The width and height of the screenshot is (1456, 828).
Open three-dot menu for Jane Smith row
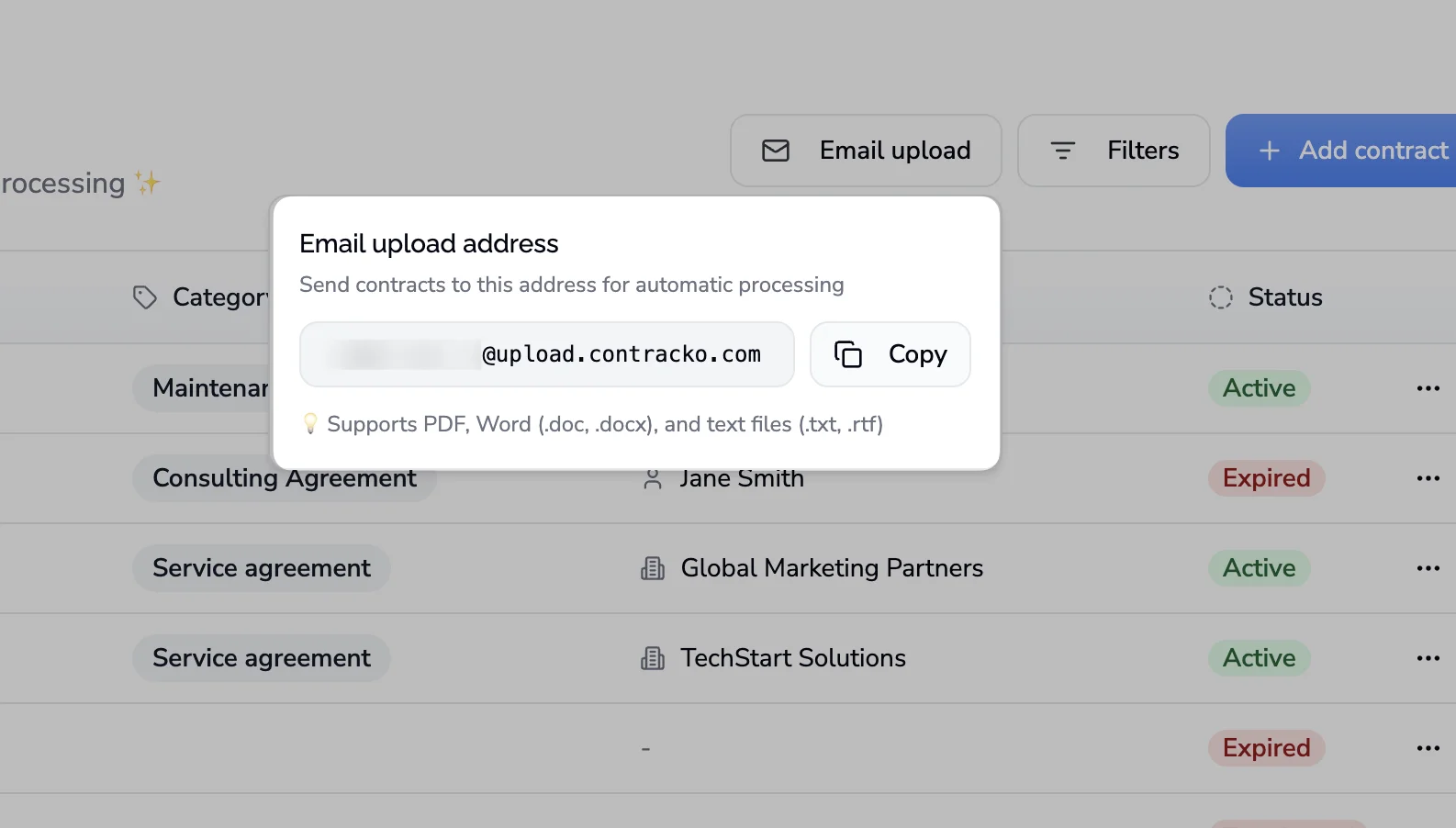tap(1428, 479)
